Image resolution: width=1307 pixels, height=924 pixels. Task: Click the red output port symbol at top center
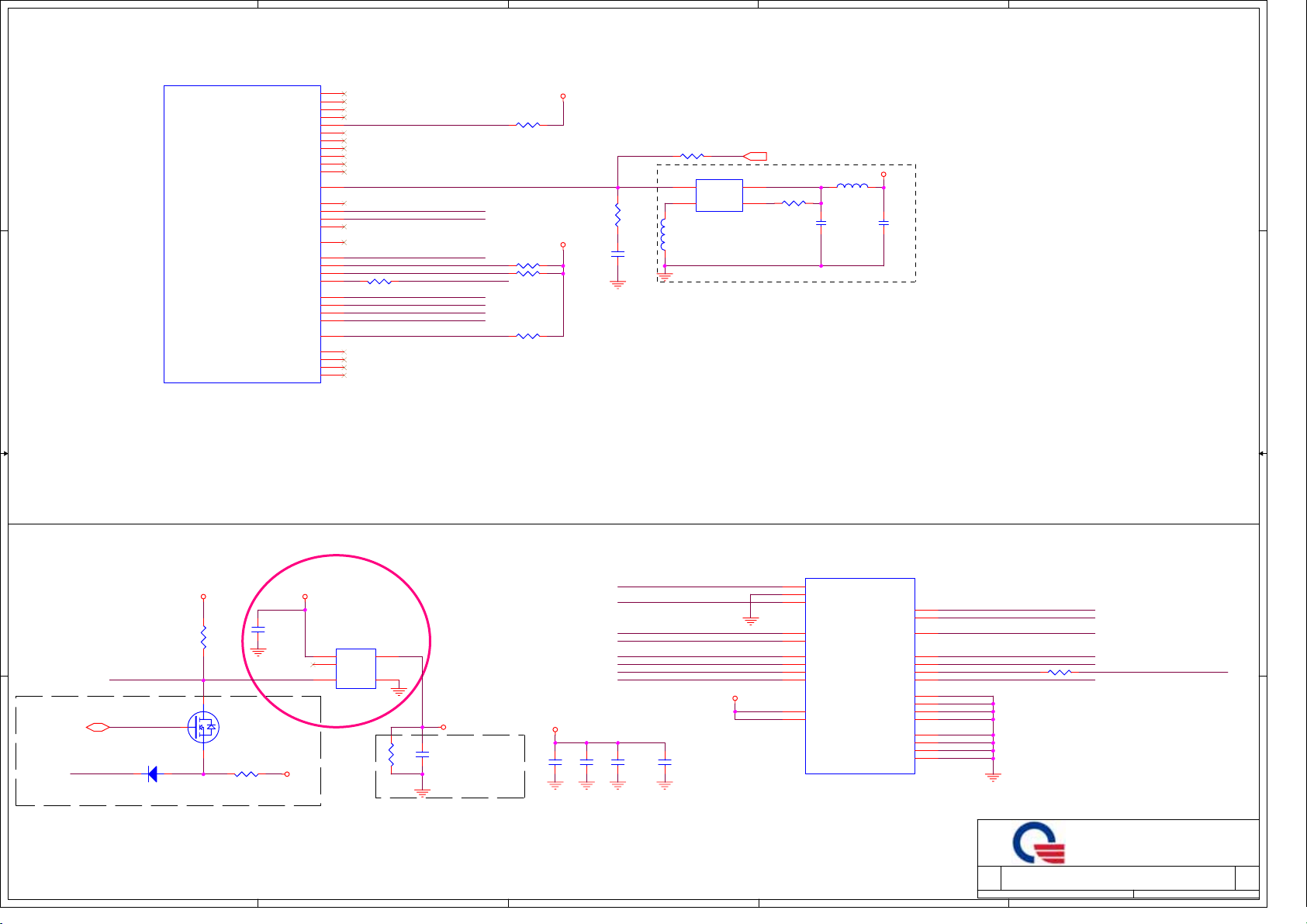click(x=755, y=156)
